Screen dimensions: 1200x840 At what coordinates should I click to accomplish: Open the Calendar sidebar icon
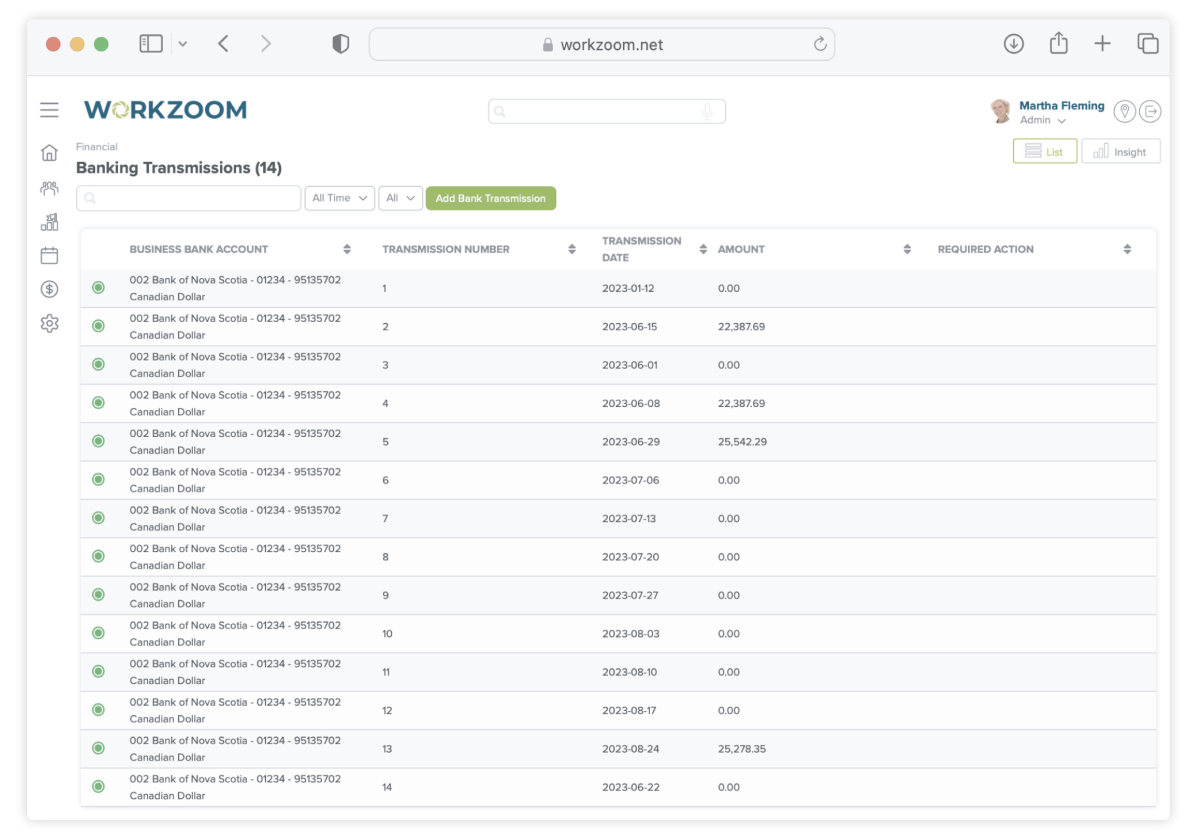[x=49, y=255]
